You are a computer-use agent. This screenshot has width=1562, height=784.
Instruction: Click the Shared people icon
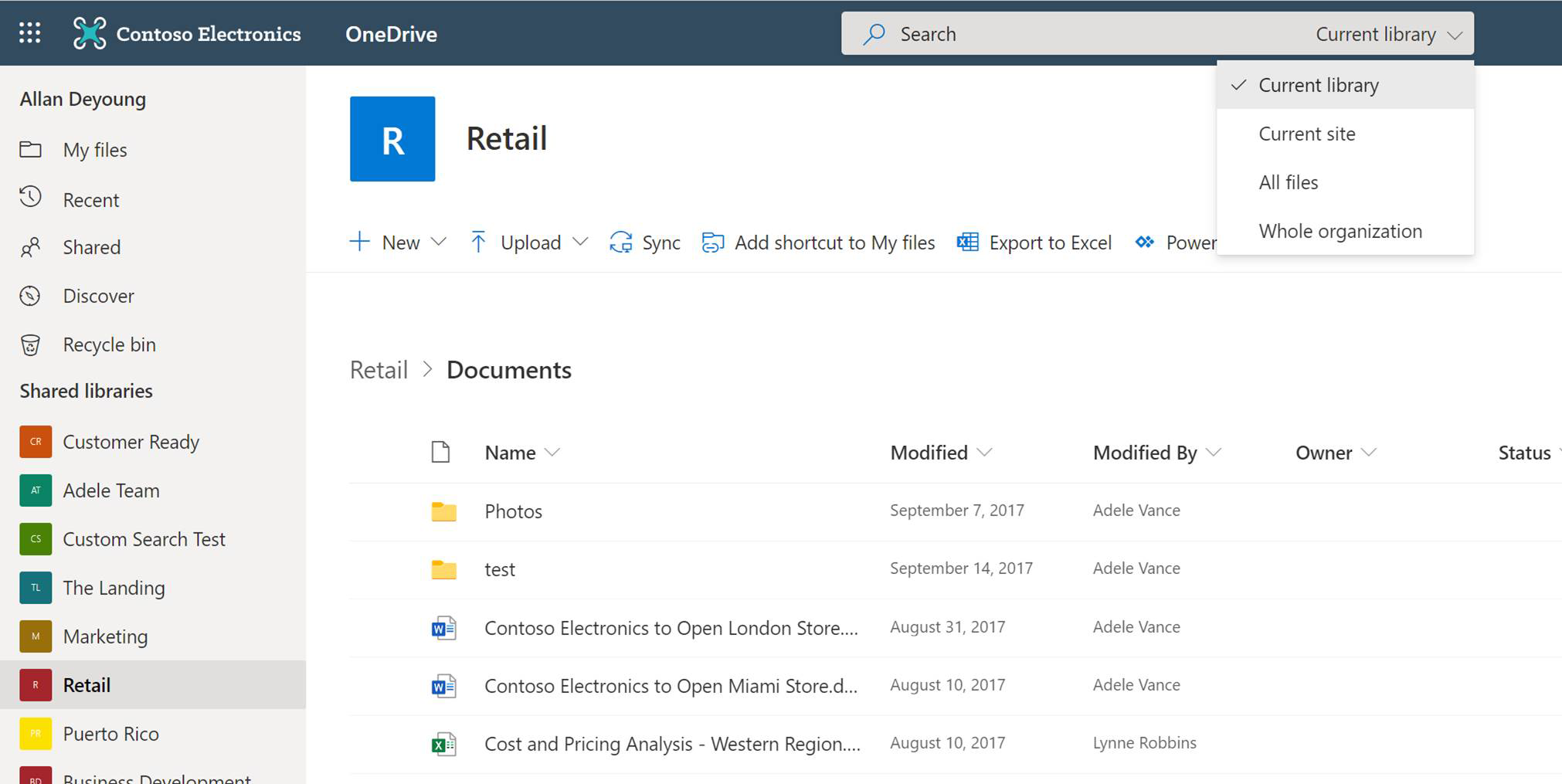coord(30,247)
